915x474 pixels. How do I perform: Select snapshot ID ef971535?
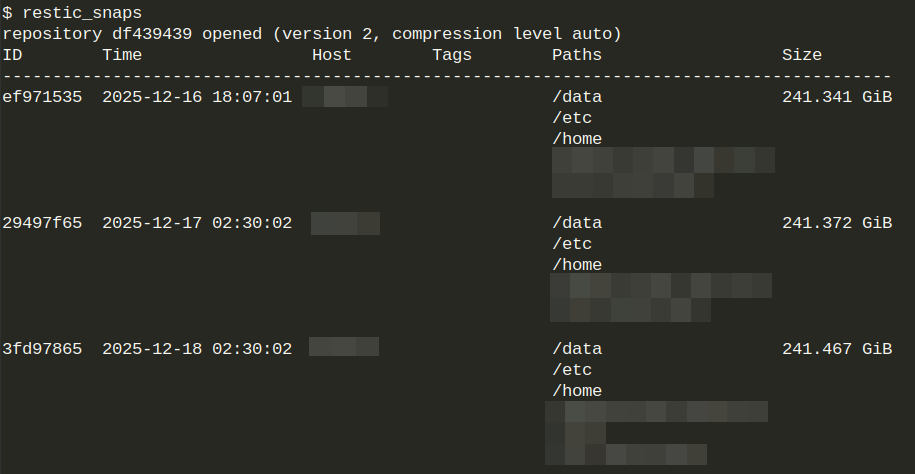(x=42, y=97)
